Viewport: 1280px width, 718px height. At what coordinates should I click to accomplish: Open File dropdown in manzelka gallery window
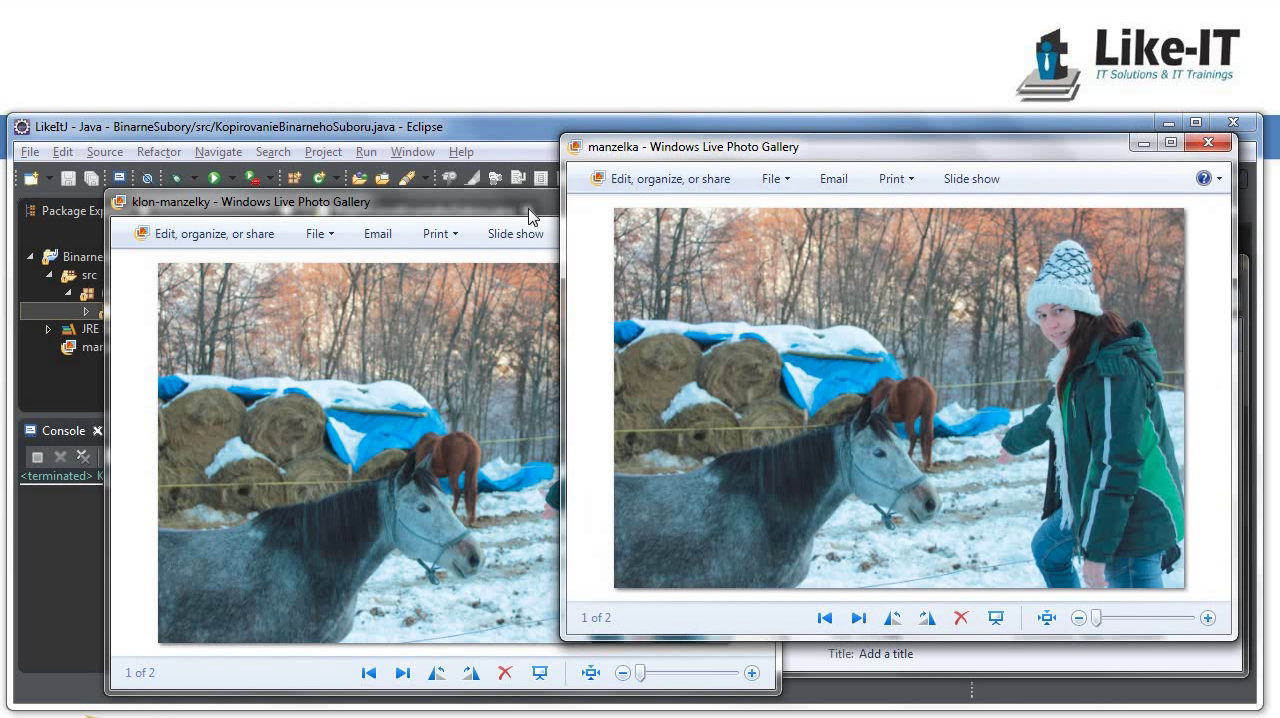click(x=776, y=179)
